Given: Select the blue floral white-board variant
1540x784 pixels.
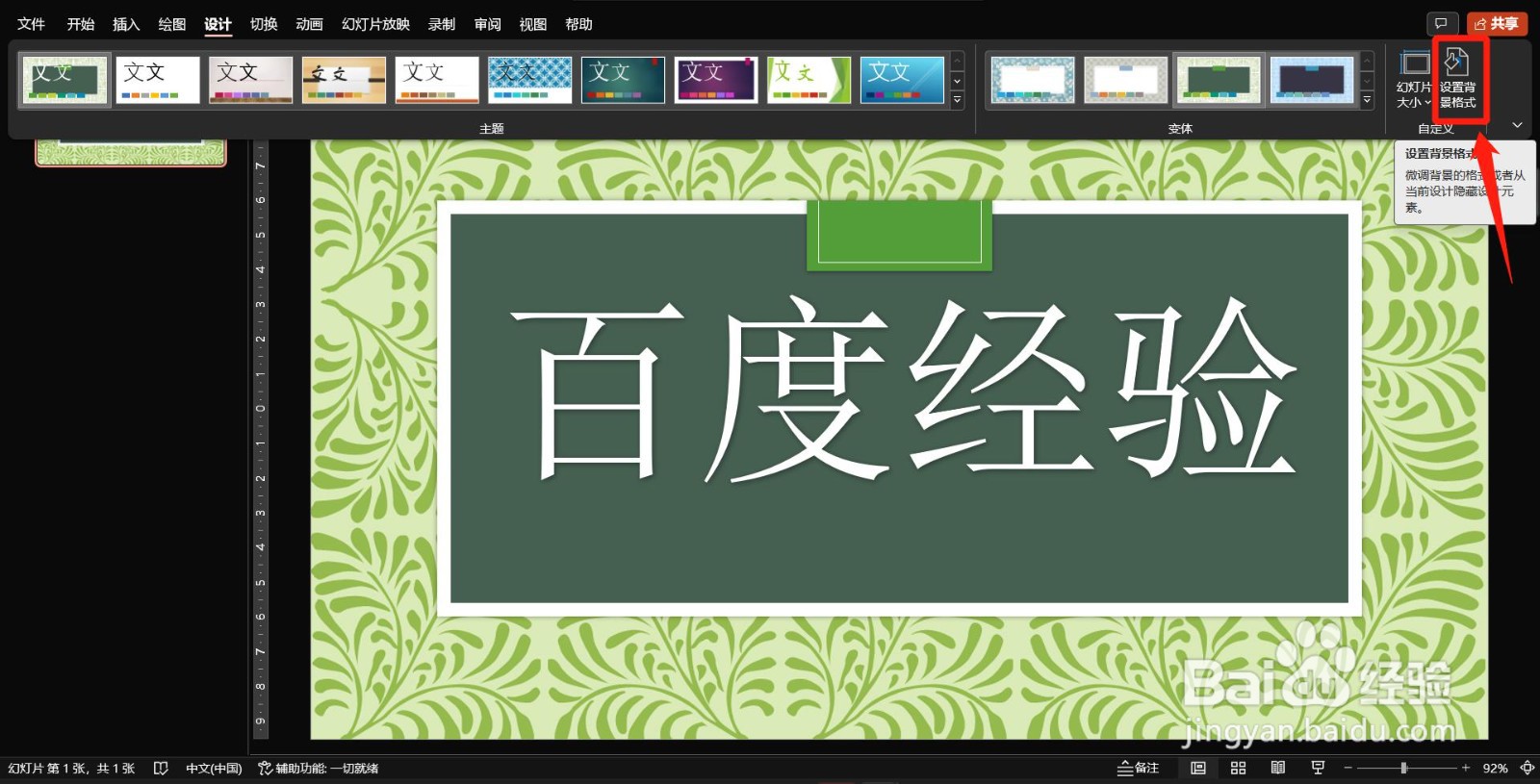Looking at the screenshot, I should (1033, 80).
